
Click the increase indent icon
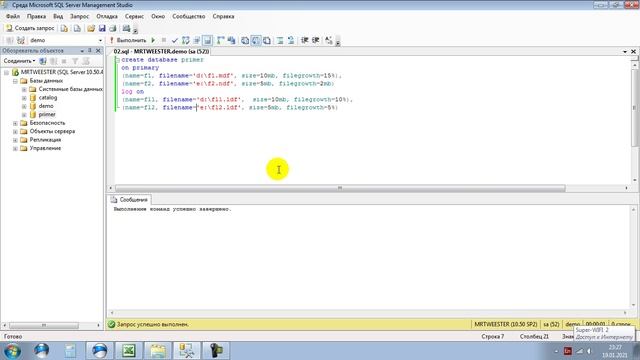(316, 40)
